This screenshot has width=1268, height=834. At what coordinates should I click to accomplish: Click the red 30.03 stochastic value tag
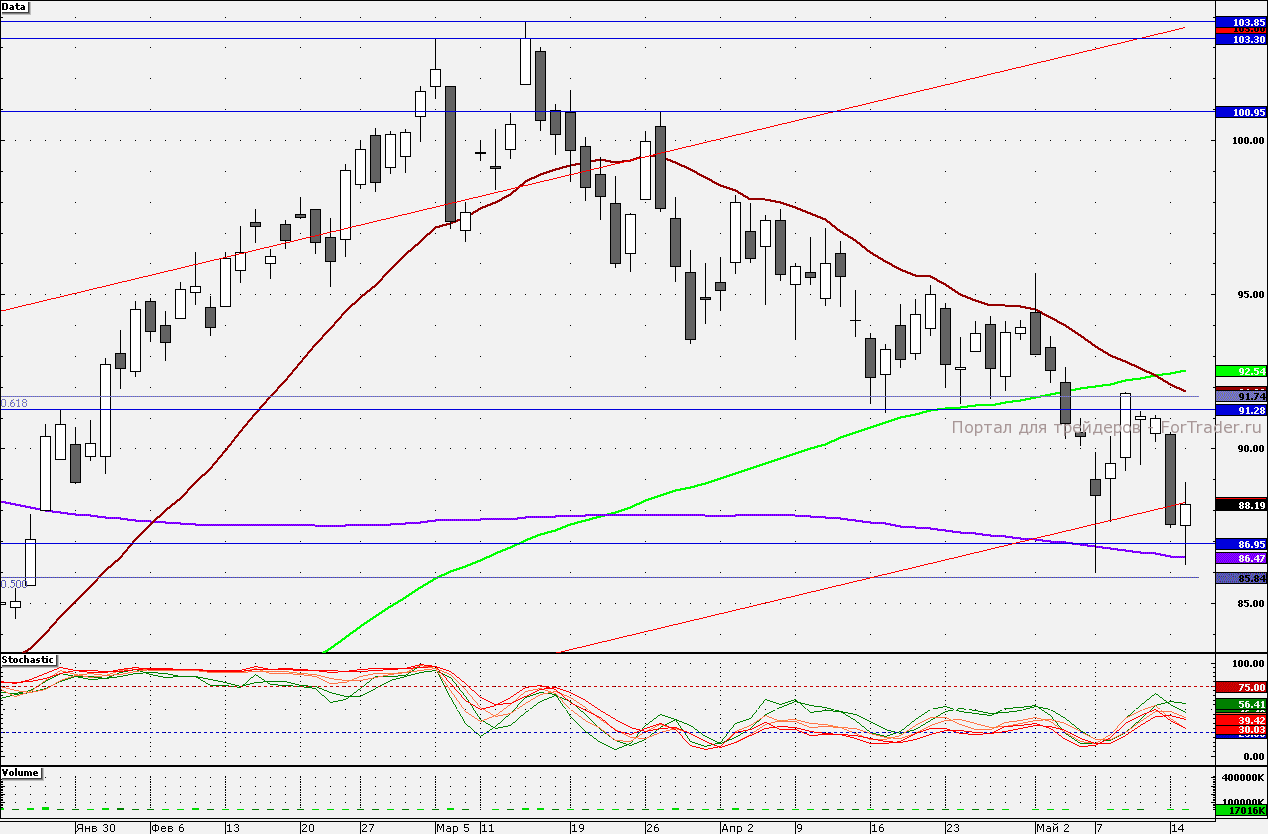[x=1240, y=731]
